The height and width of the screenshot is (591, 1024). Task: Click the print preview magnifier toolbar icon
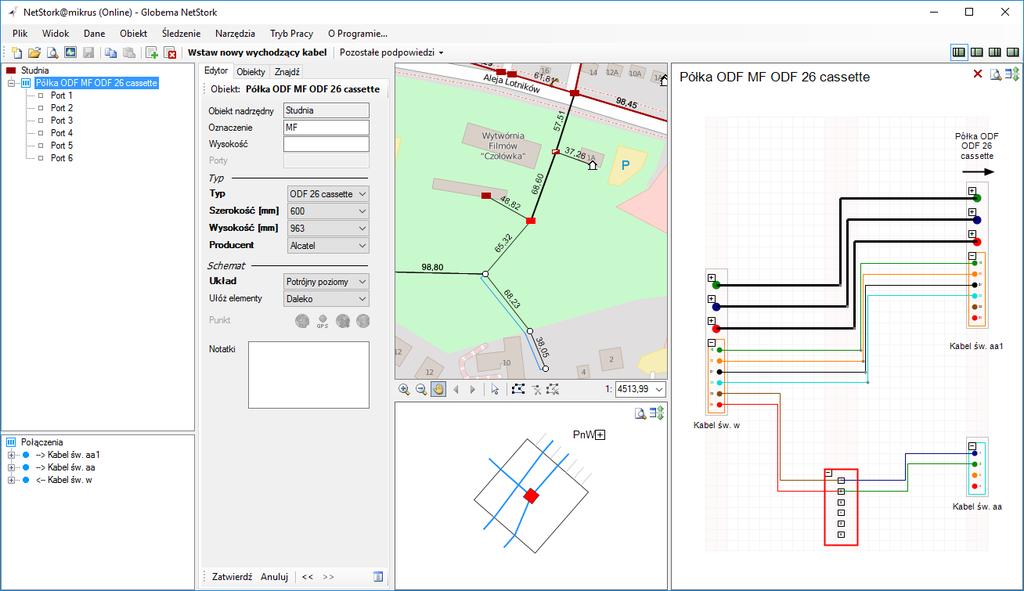pyautogui.click(x=52, y=53)
